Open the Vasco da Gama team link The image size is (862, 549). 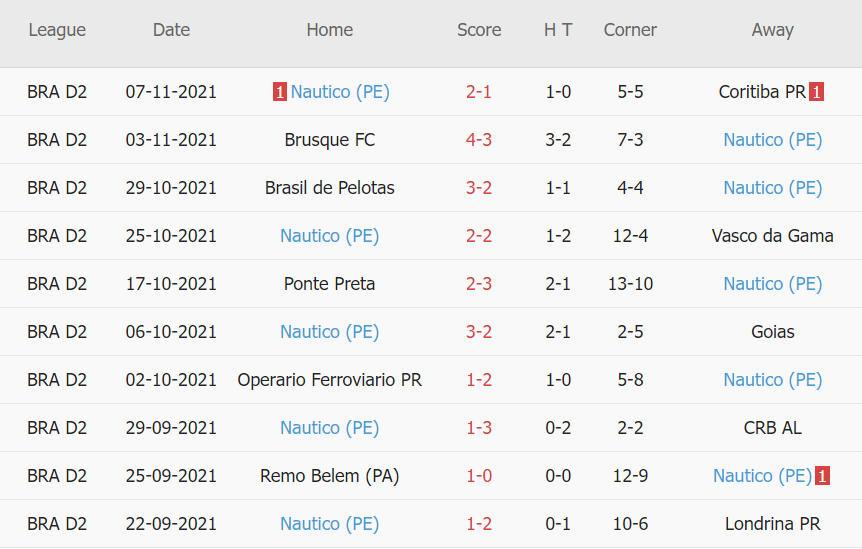773,236
